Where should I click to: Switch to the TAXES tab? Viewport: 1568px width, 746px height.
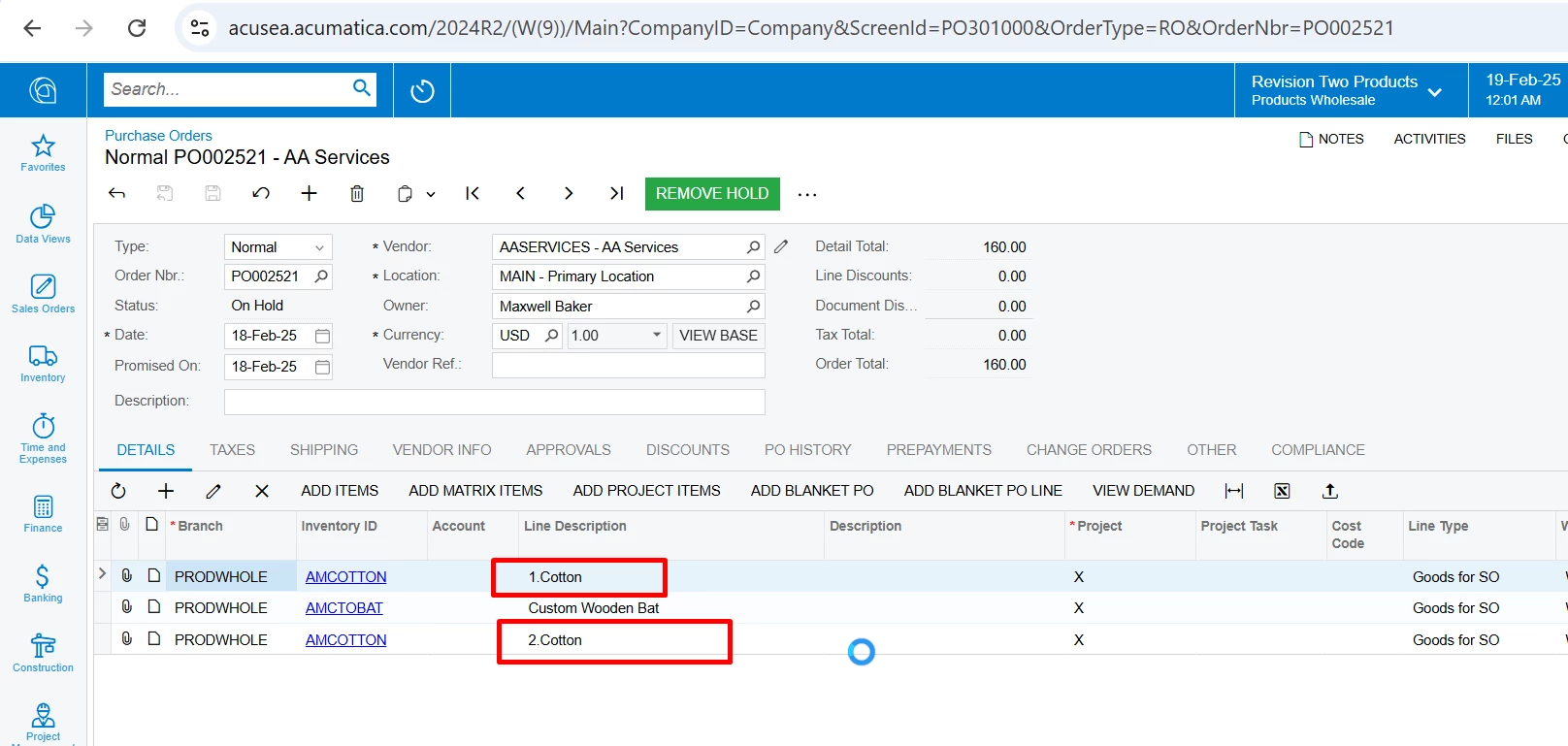(232, 450)
